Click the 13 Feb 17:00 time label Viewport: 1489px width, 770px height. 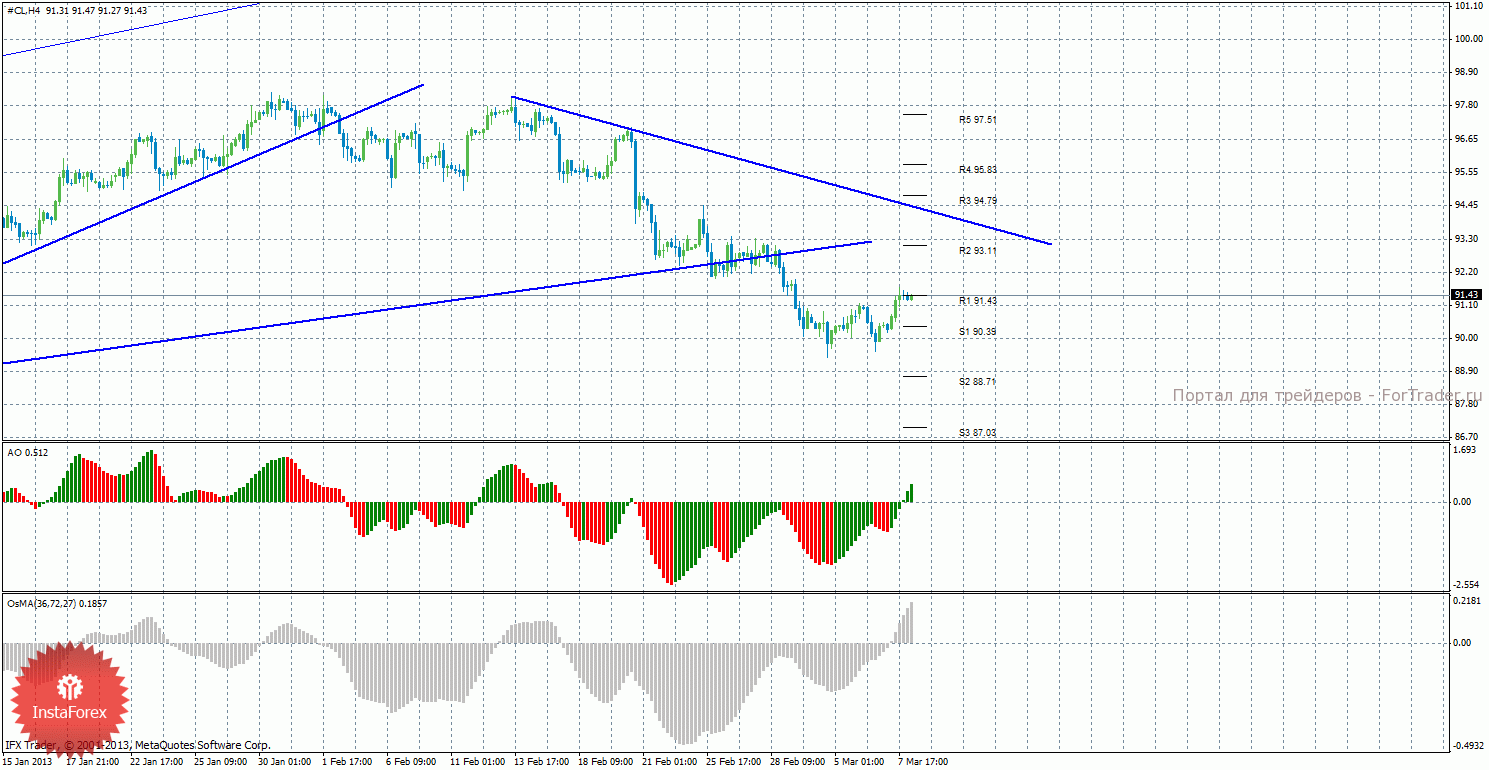542,761
